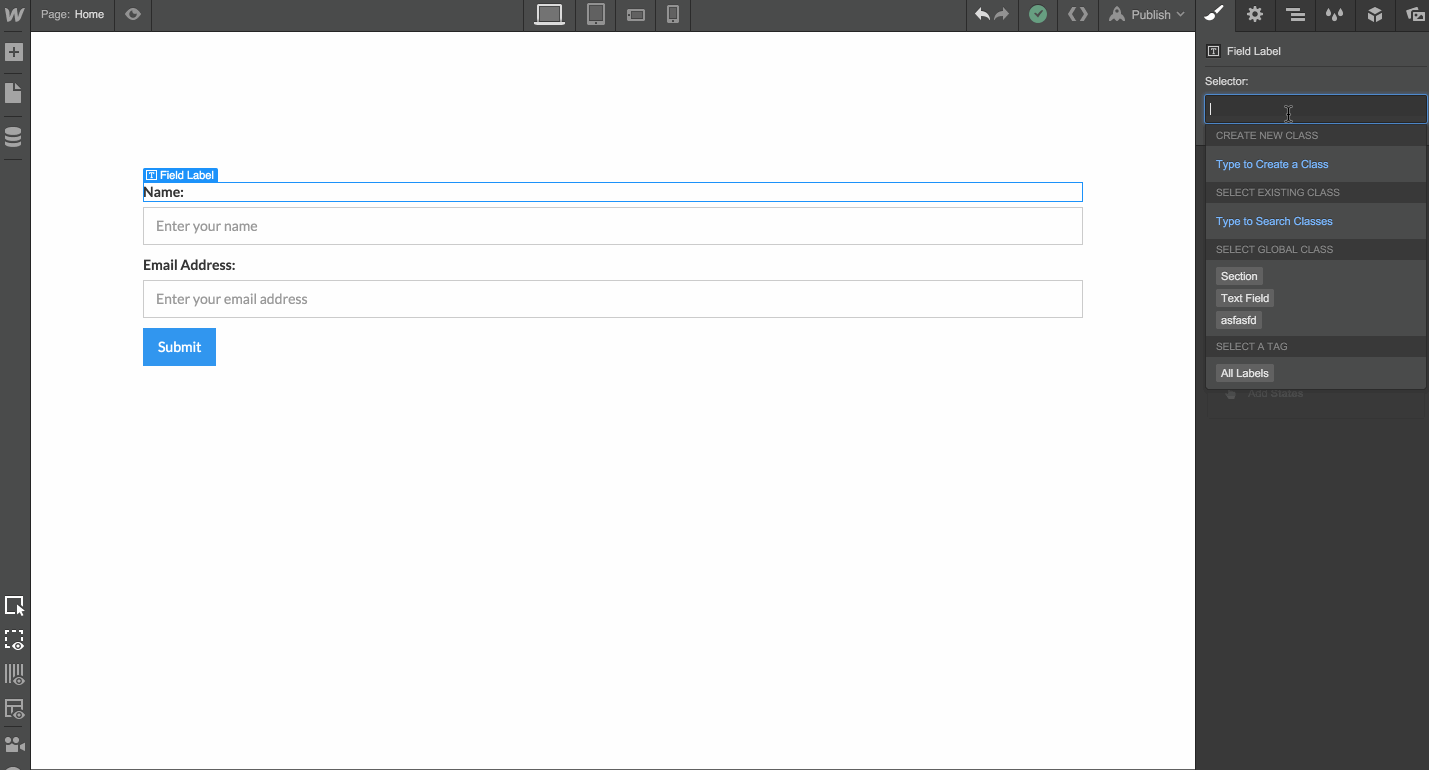1429x770 pixels.
Task: Toggle preview mode eye icon
Action: pyautogui.click(x=133, y=15)
